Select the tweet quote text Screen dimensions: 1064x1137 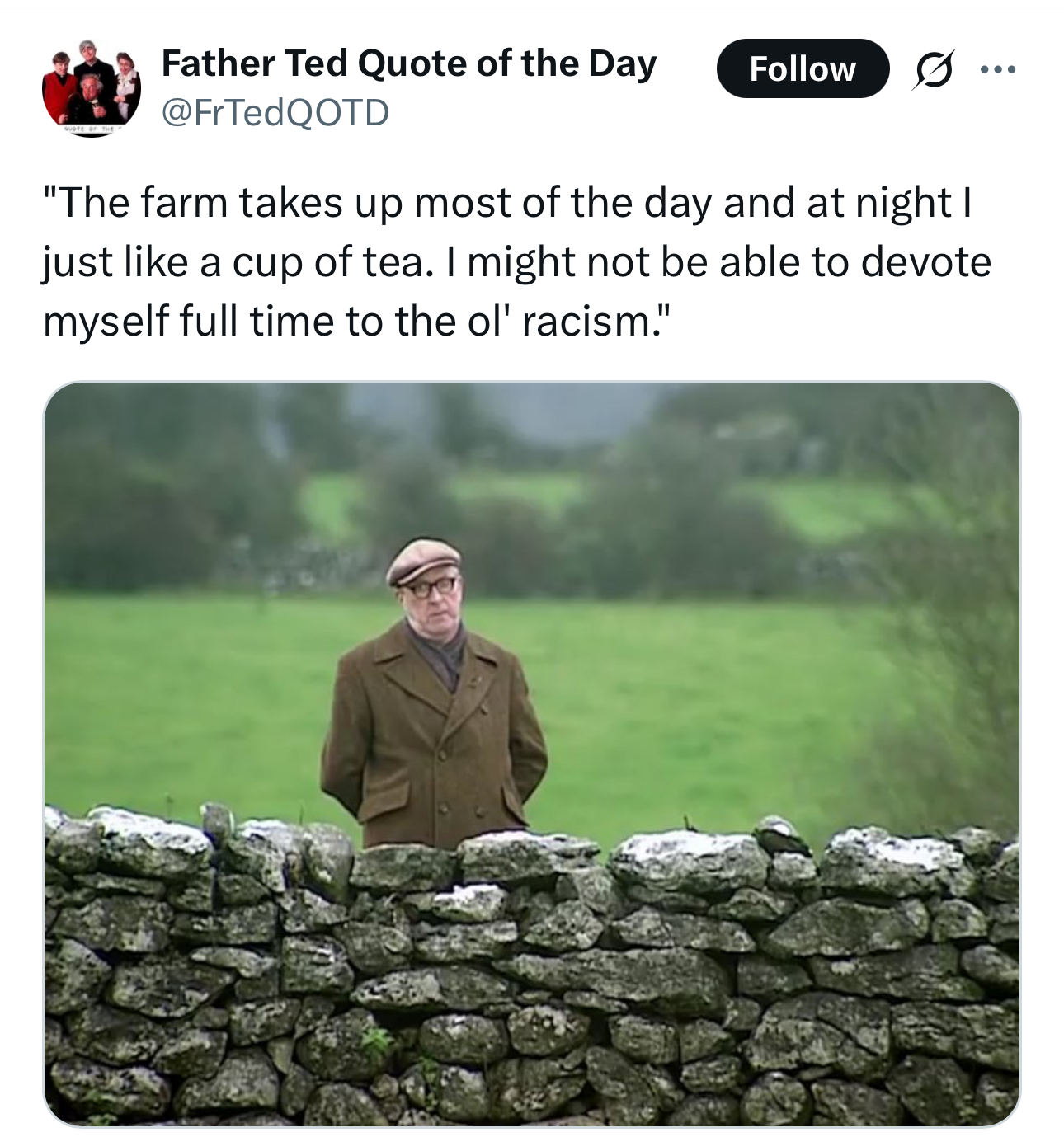(517, 262)
